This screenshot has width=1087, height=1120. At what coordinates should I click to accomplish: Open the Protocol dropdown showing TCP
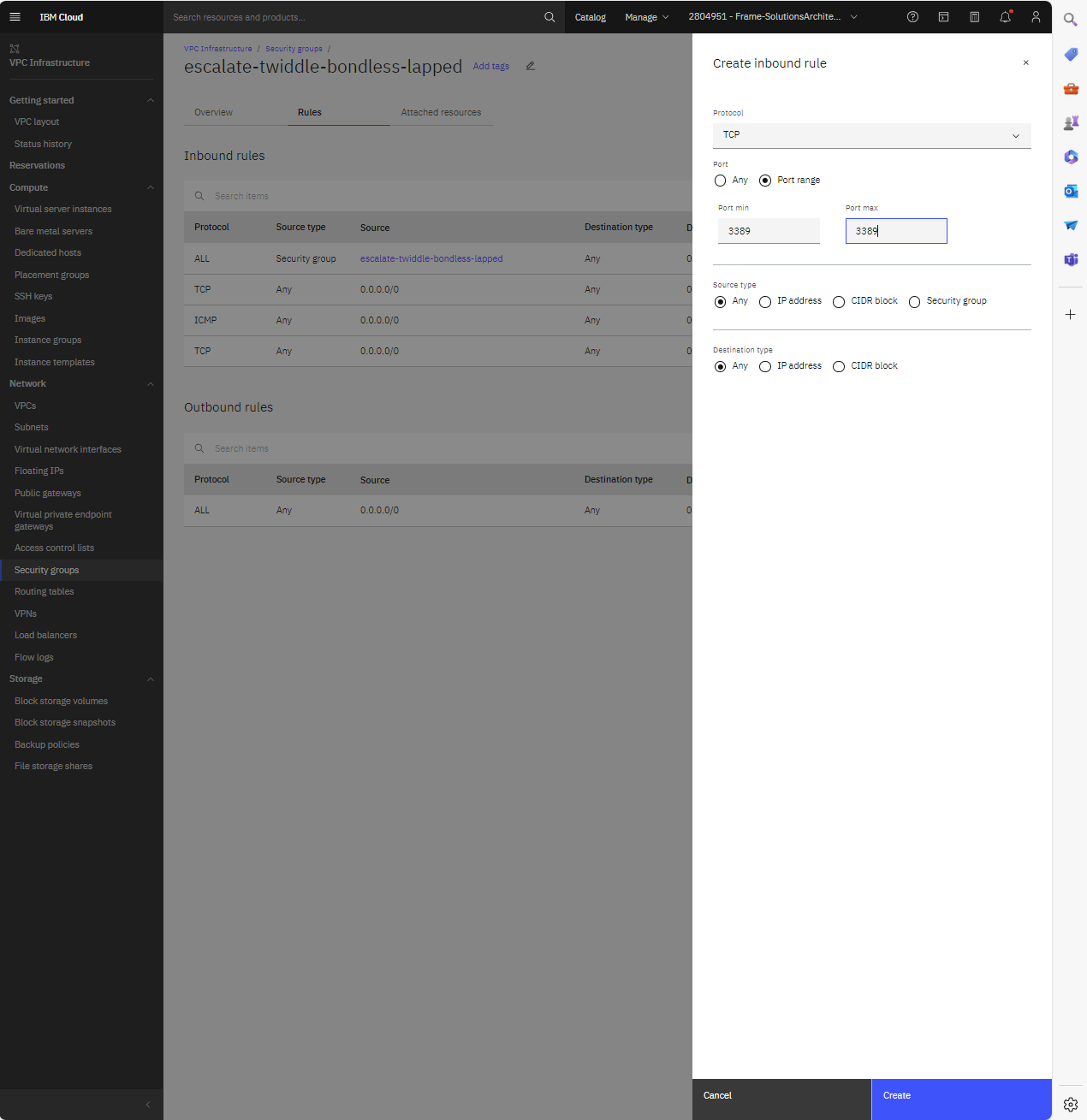coord(871,135)
